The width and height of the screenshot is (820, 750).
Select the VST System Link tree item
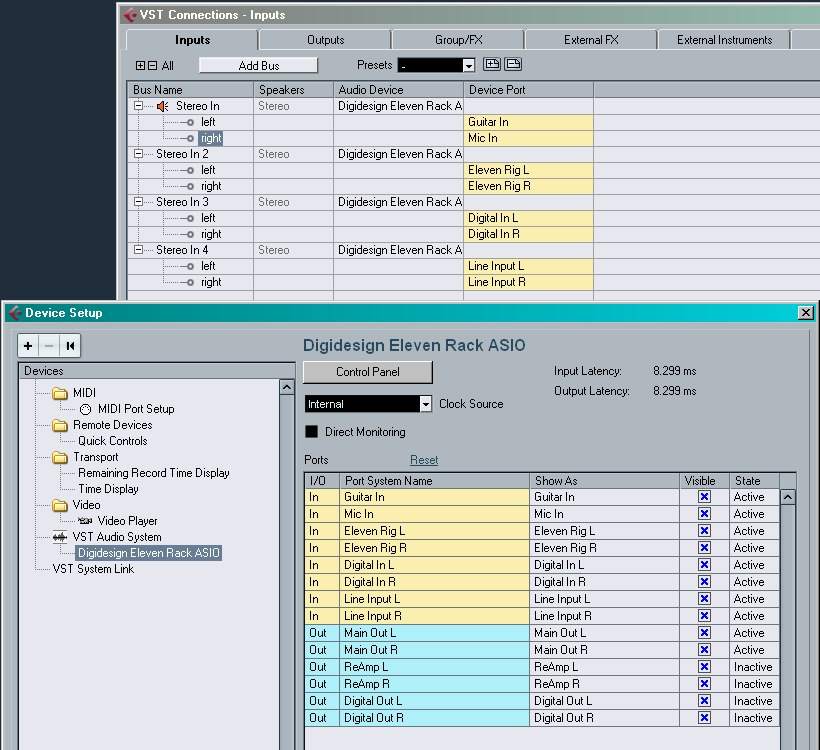tap(93, 569)
